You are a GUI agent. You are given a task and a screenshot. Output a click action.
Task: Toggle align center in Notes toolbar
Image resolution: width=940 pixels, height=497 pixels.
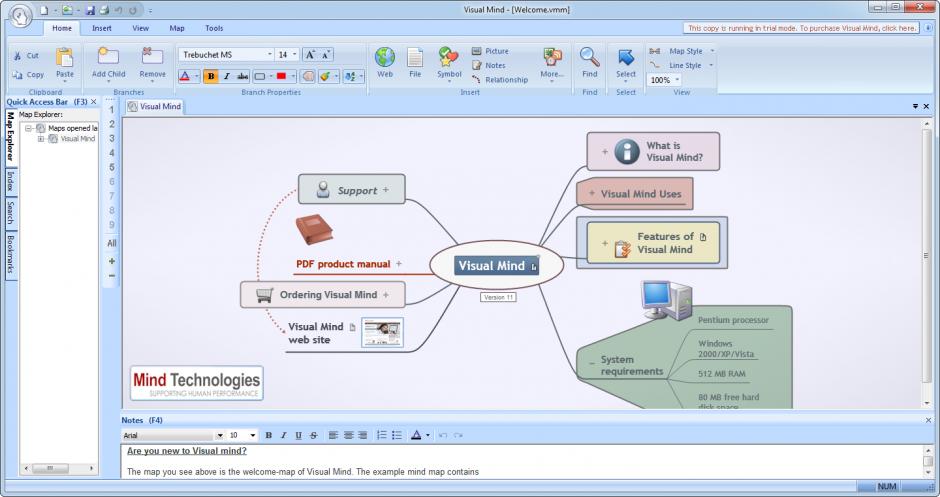tap(348, 435)
